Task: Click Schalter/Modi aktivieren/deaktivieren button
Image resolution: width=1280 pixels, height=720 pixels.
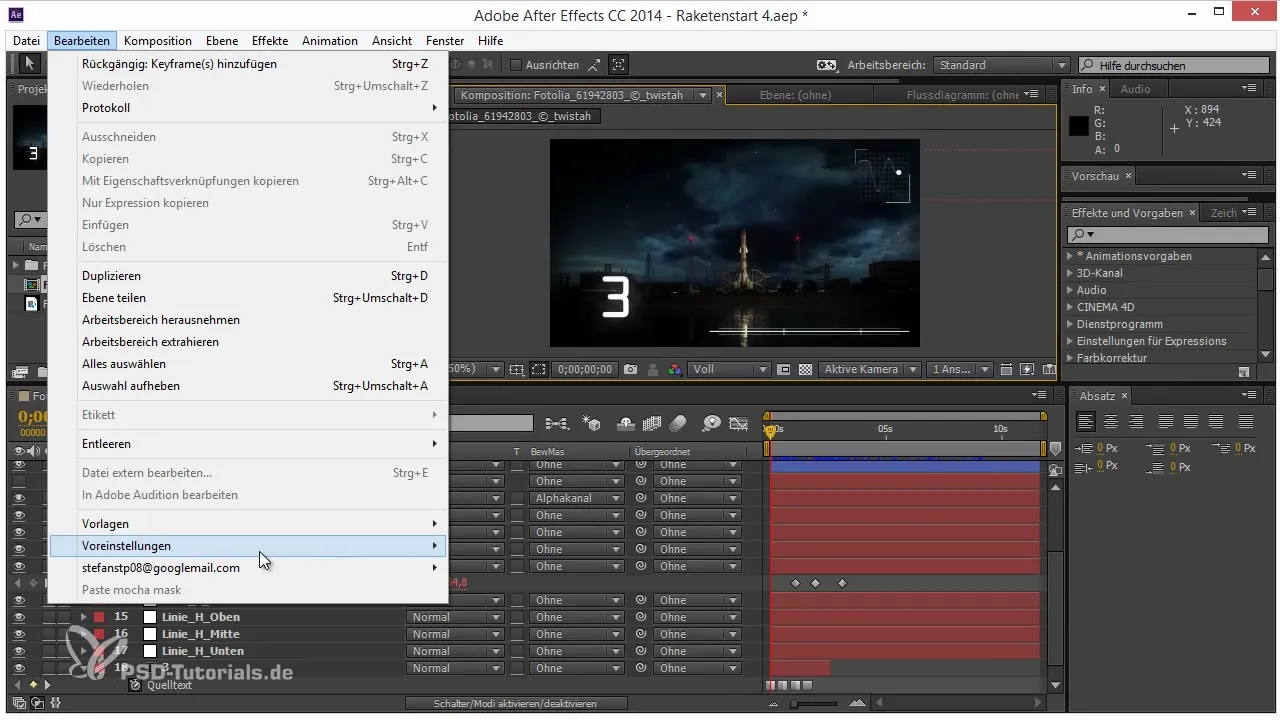Action: click(x=516, y=703)
